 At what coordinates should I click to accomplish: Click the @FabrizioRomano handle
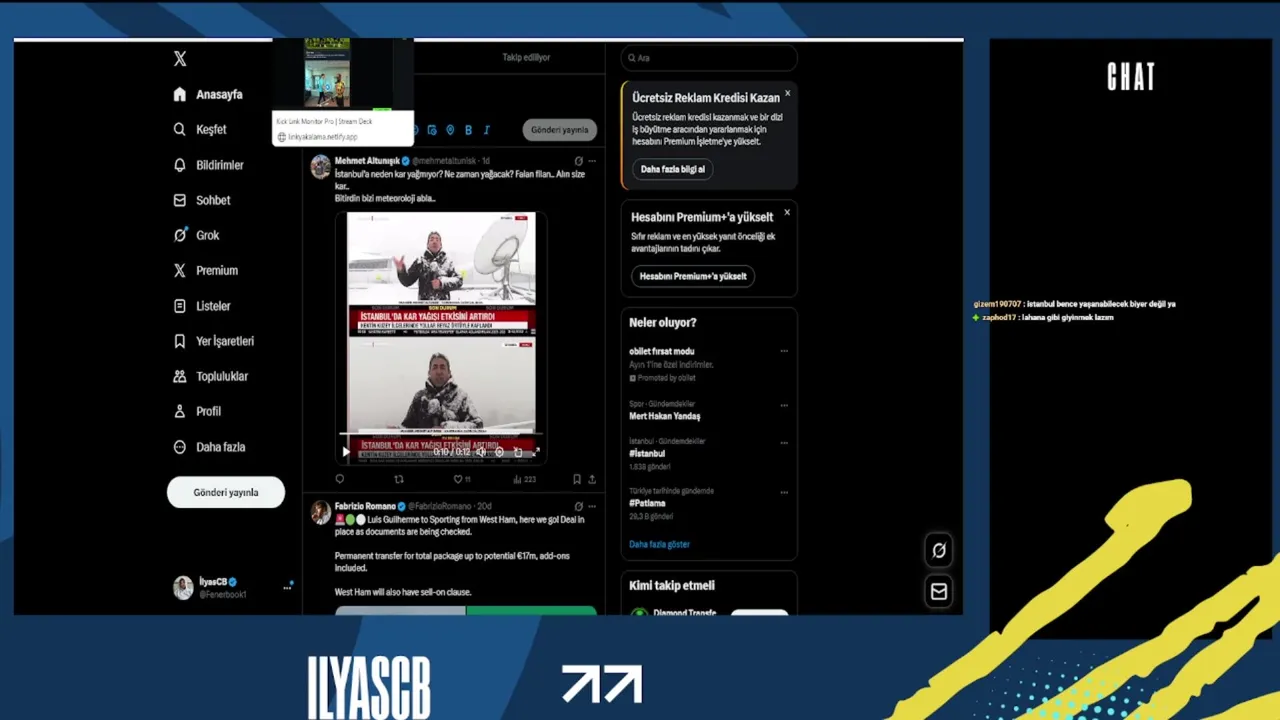(x=440, y=506)
